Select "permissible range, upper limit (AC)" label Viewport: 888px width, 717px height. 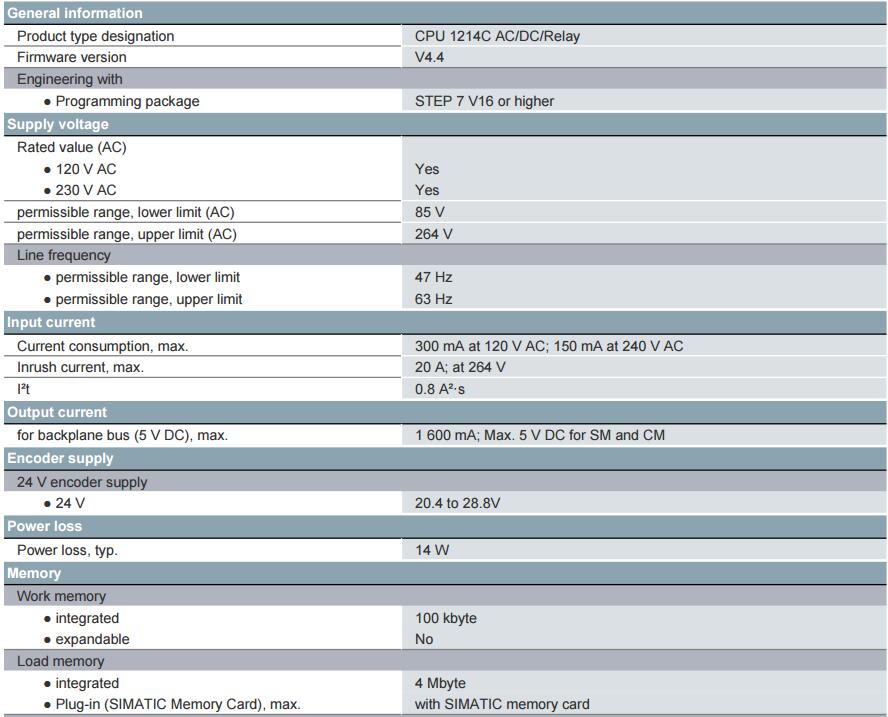point(127,234)
